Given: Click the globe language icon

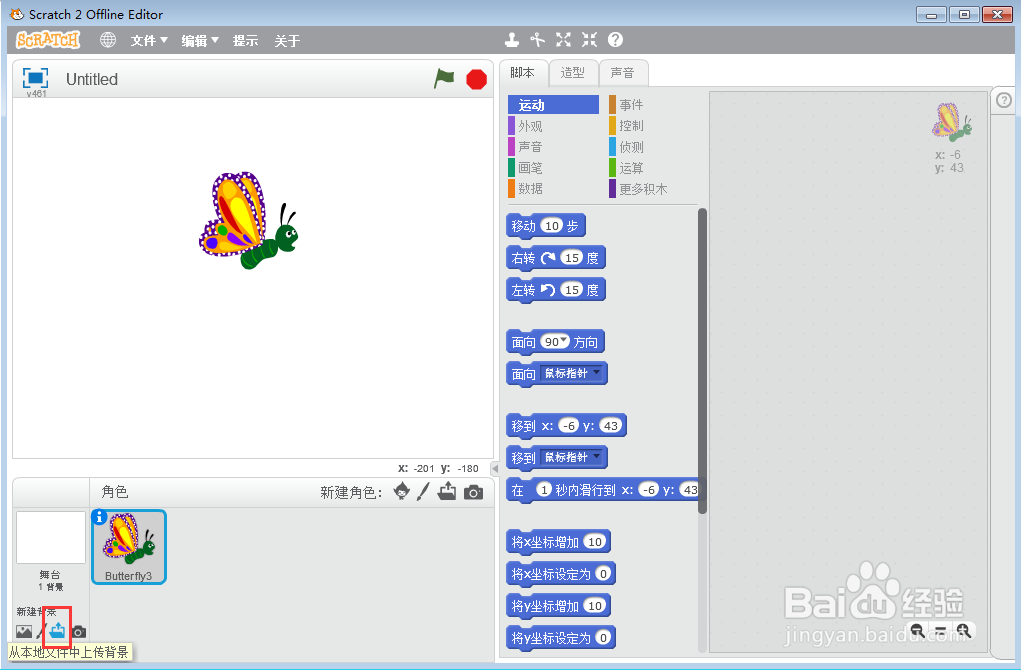Looking at the screenshot, I should pyautogui.click(x=107, y=40).
